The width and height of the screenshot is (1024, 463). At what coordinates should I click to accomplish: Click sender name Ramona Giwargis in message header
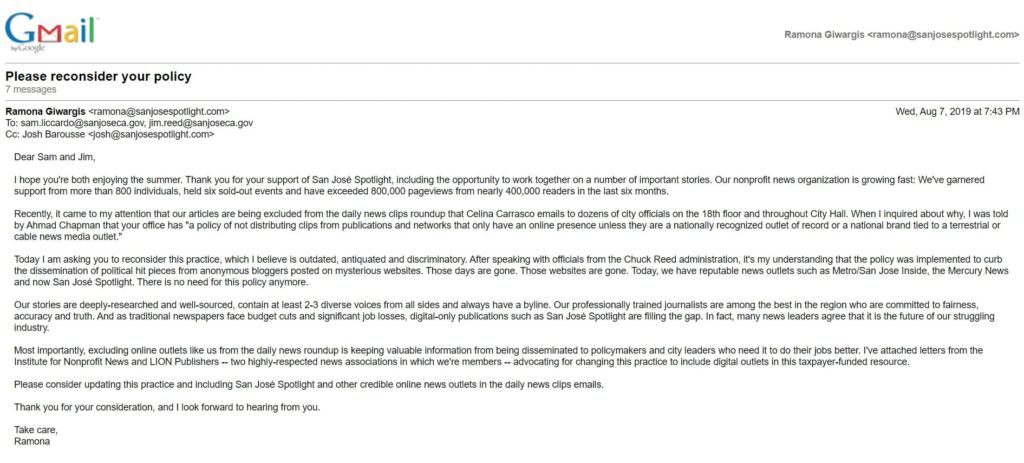[x=45, y=112]
